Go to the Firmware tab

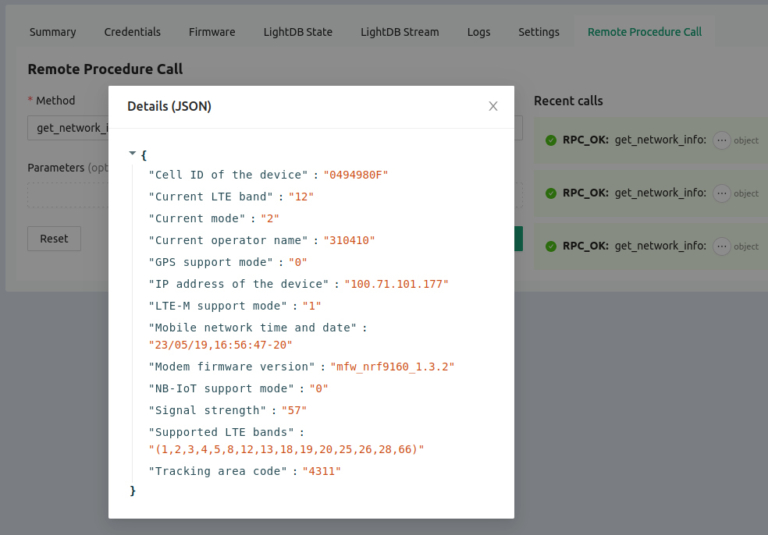click(x=212, y=32)
